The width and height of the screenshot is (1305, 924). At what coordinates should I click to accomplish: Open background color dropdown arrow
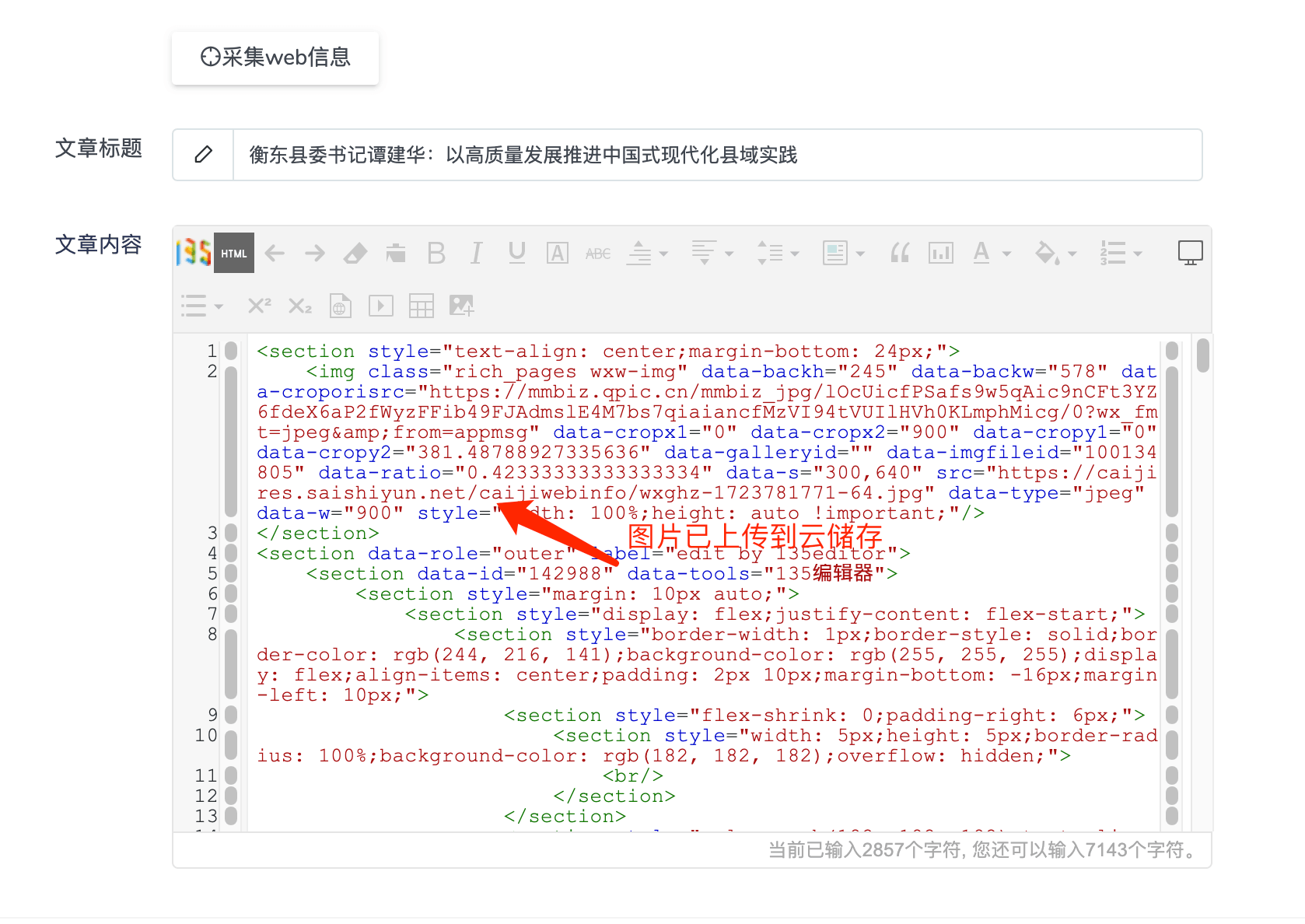pos(1072,254)
